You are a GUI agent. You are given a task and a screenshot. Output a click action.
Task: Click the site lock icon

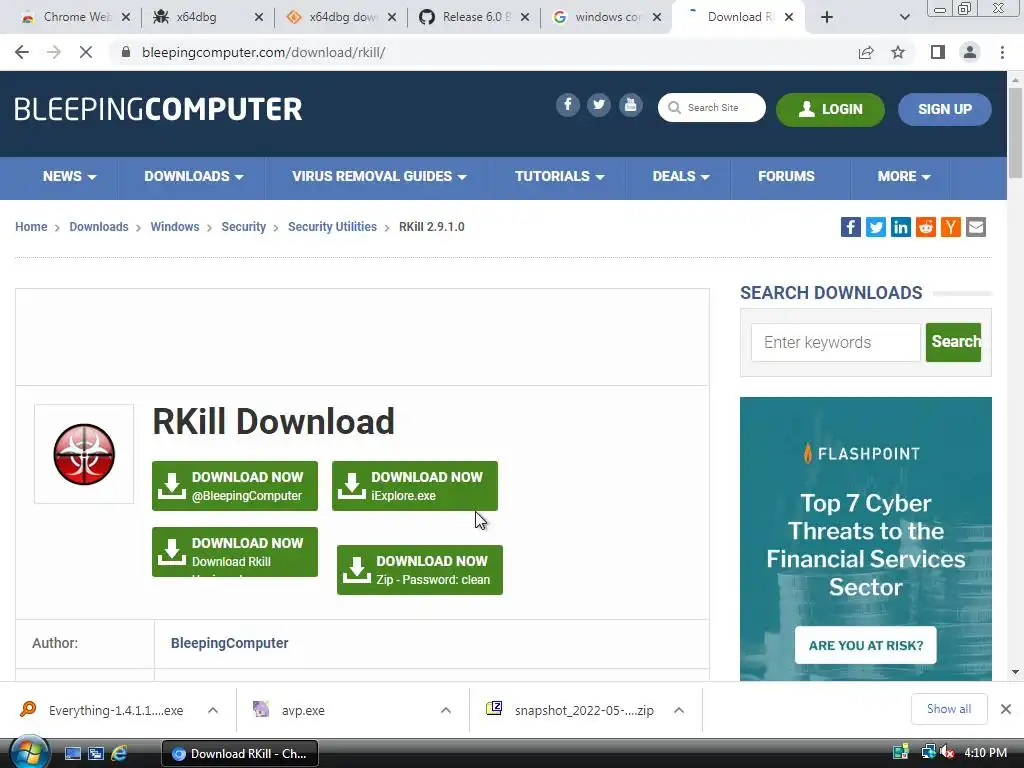[125, 52]
